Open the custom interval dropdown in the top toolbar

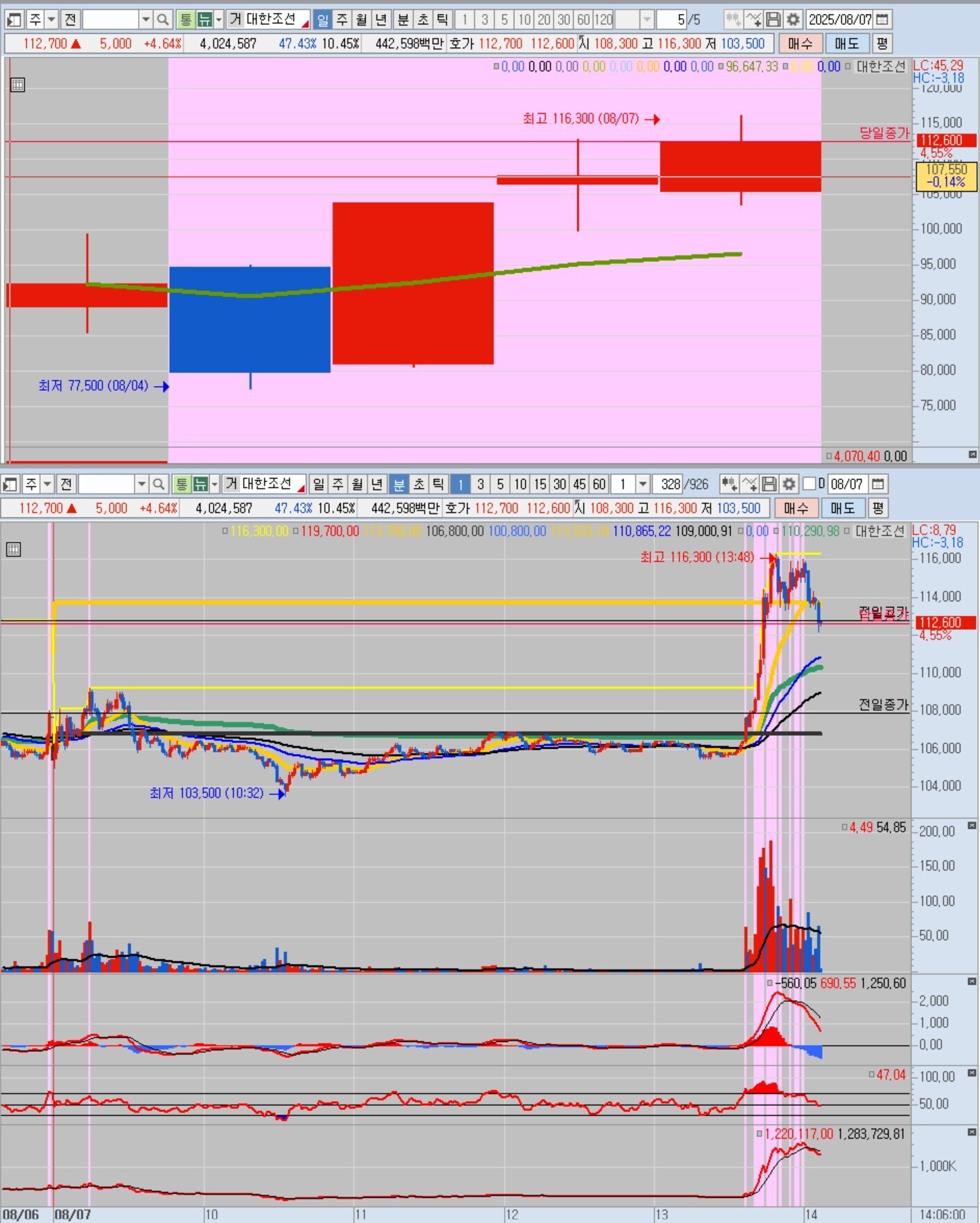coord(647,19)
